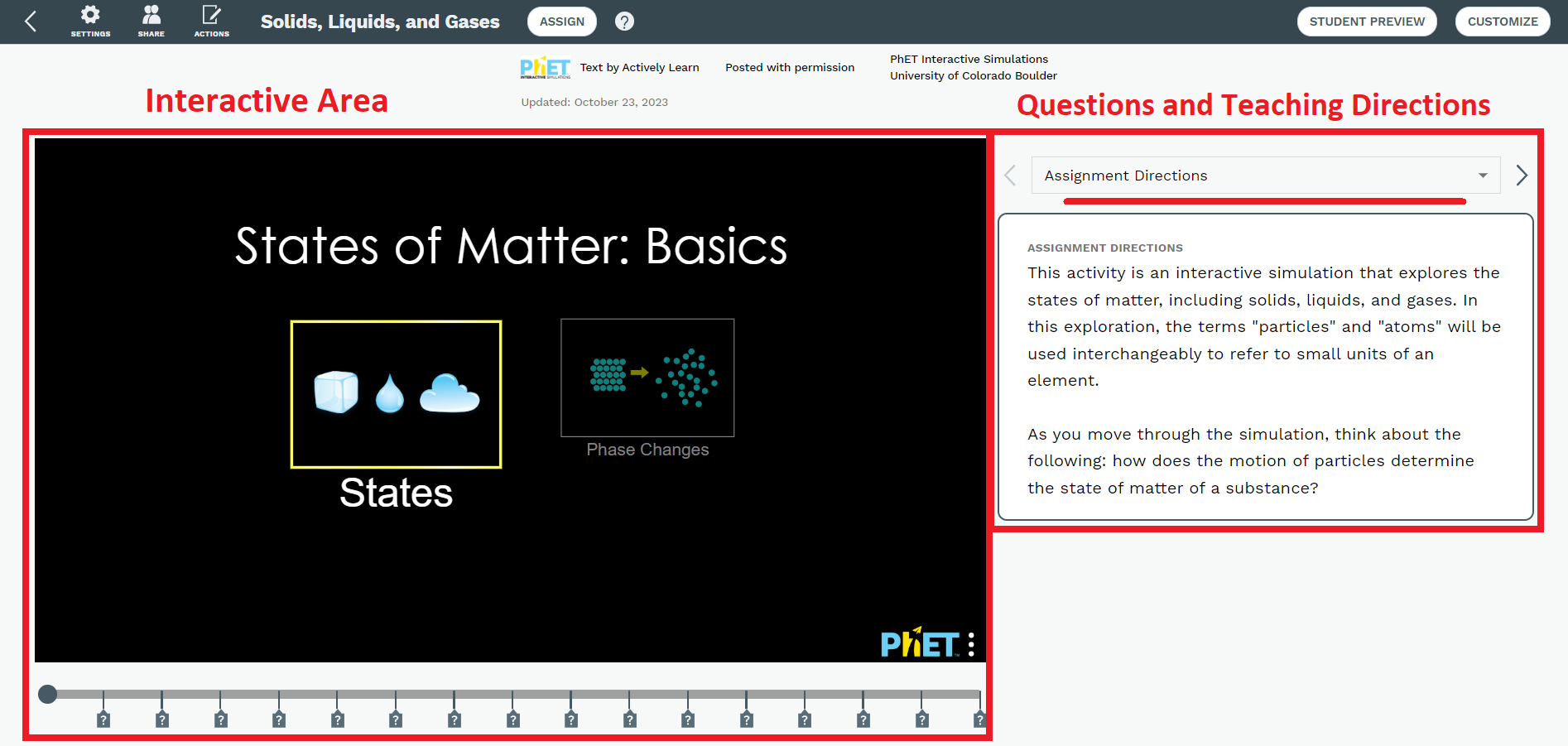The height and width of the screenshot is (746, 1568).
Task: Click the PhET Interactive Simulations attribution link
Action: pos(969,59)
